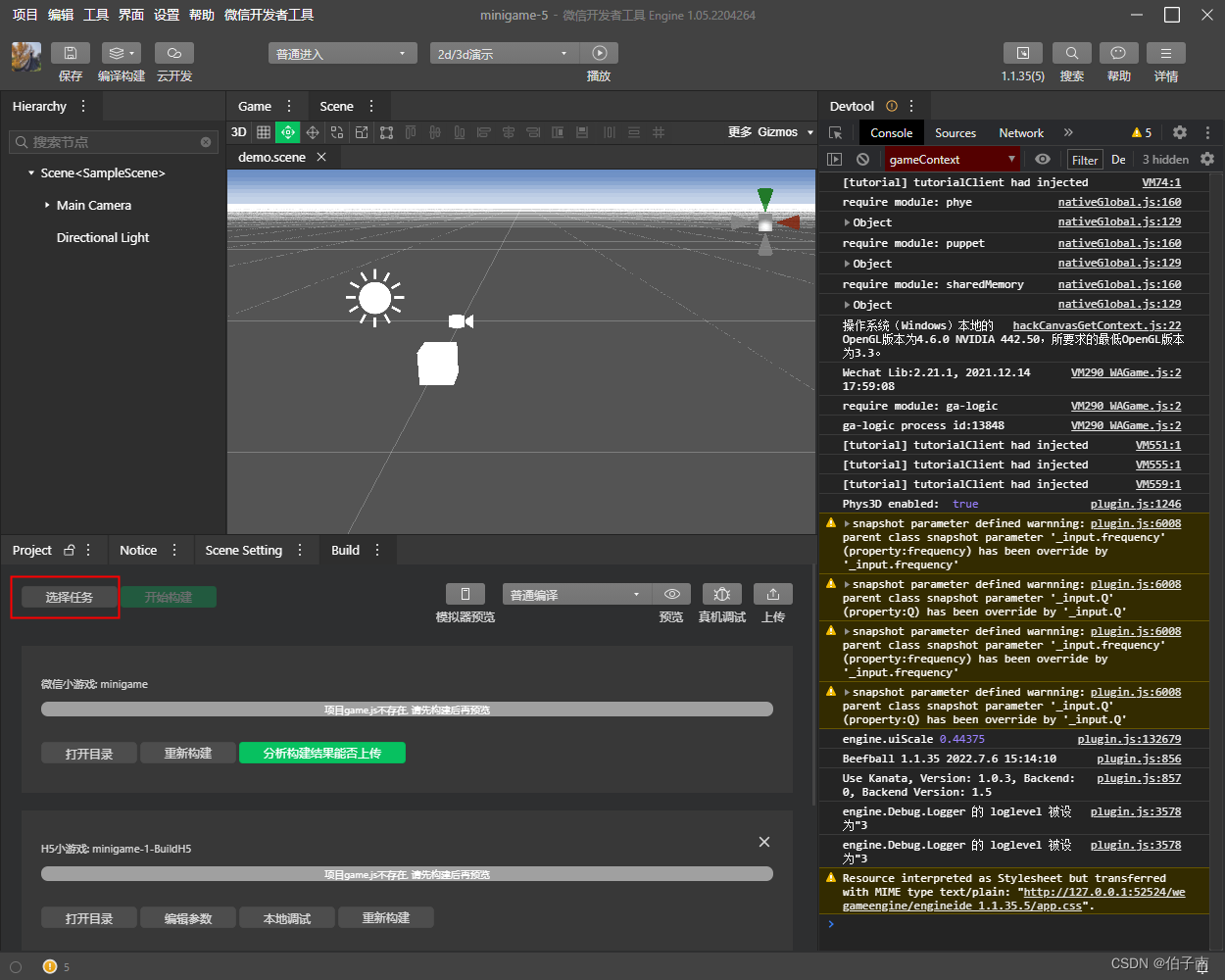
Task: Select the rect transform tool icon
Action: click(386, 132)
